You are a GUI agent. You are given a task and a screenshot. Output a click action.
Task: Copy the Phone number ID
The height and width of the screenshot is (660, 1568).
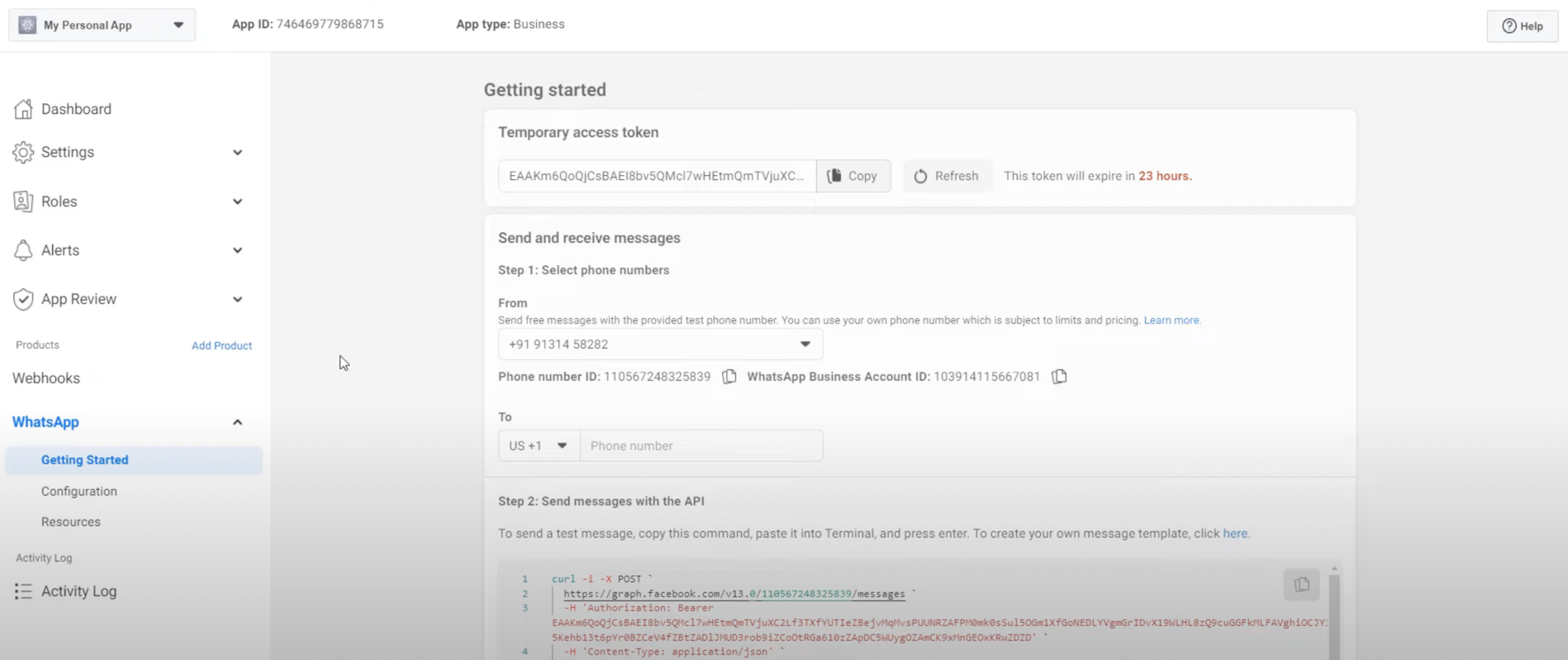[729, 377]
